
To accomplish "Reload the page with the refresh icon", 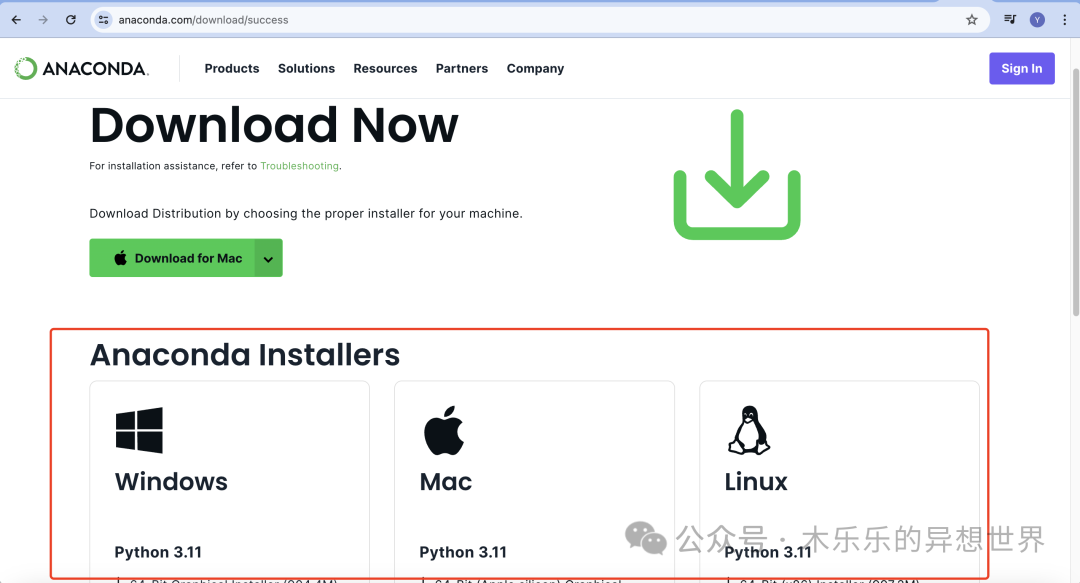I will coord(70,20).
